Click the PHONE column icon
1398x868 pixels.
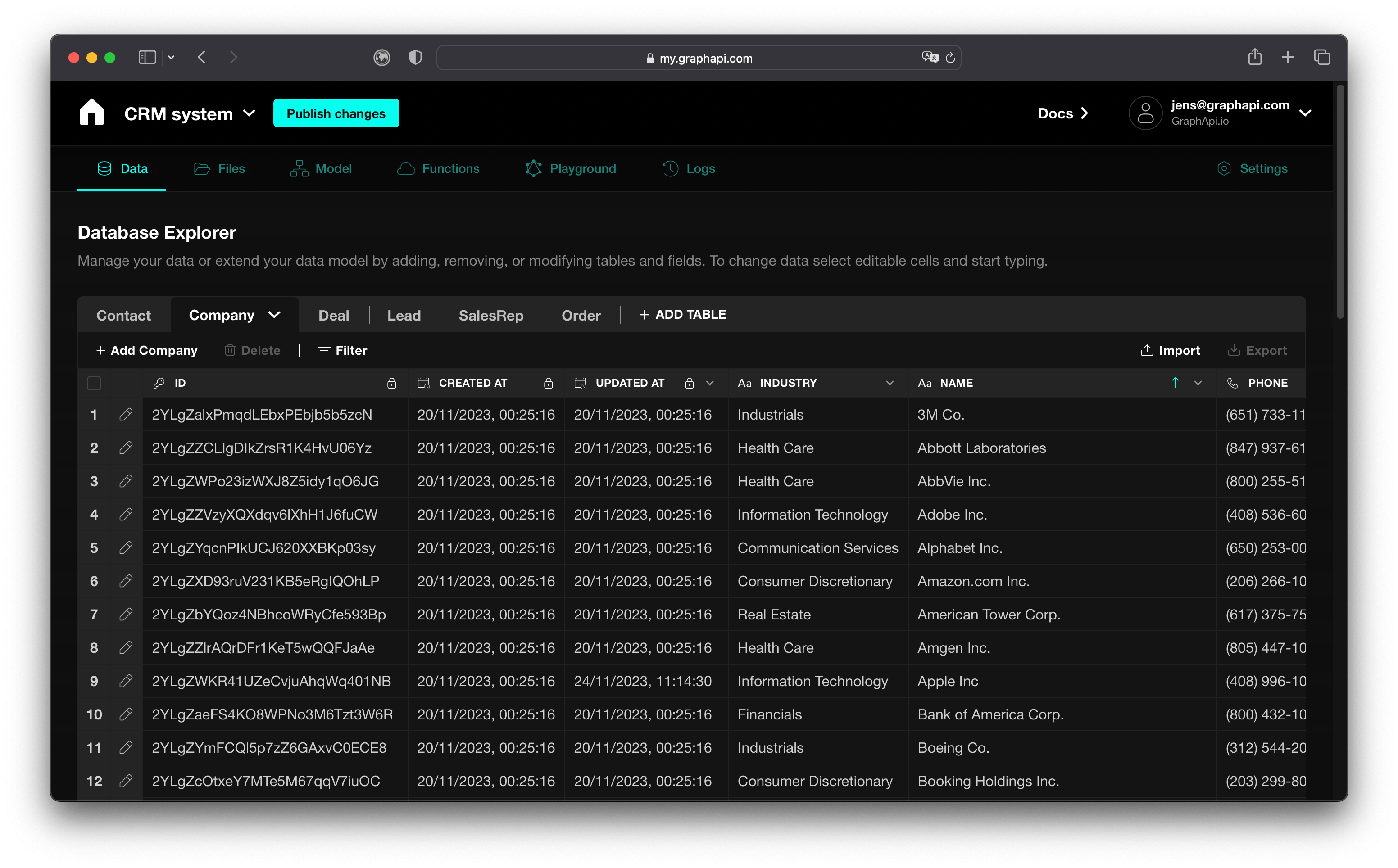coord(1231,383)
